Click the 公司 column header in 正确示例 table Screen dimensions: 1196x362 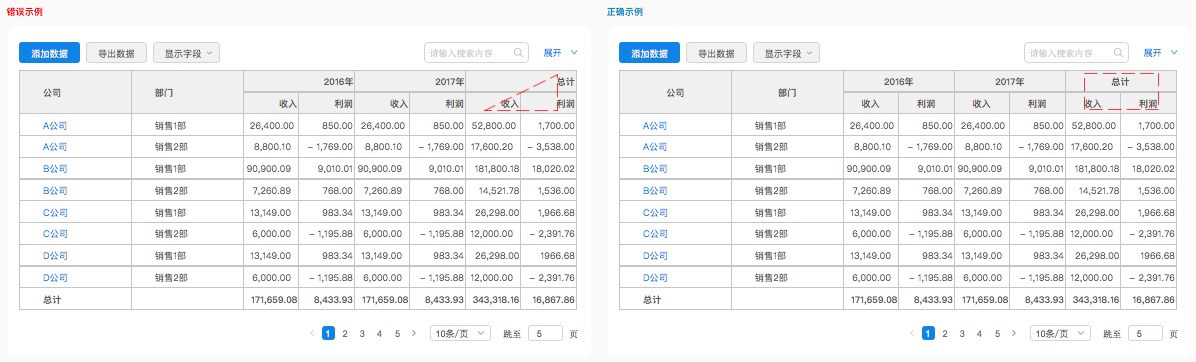point(675,92)
